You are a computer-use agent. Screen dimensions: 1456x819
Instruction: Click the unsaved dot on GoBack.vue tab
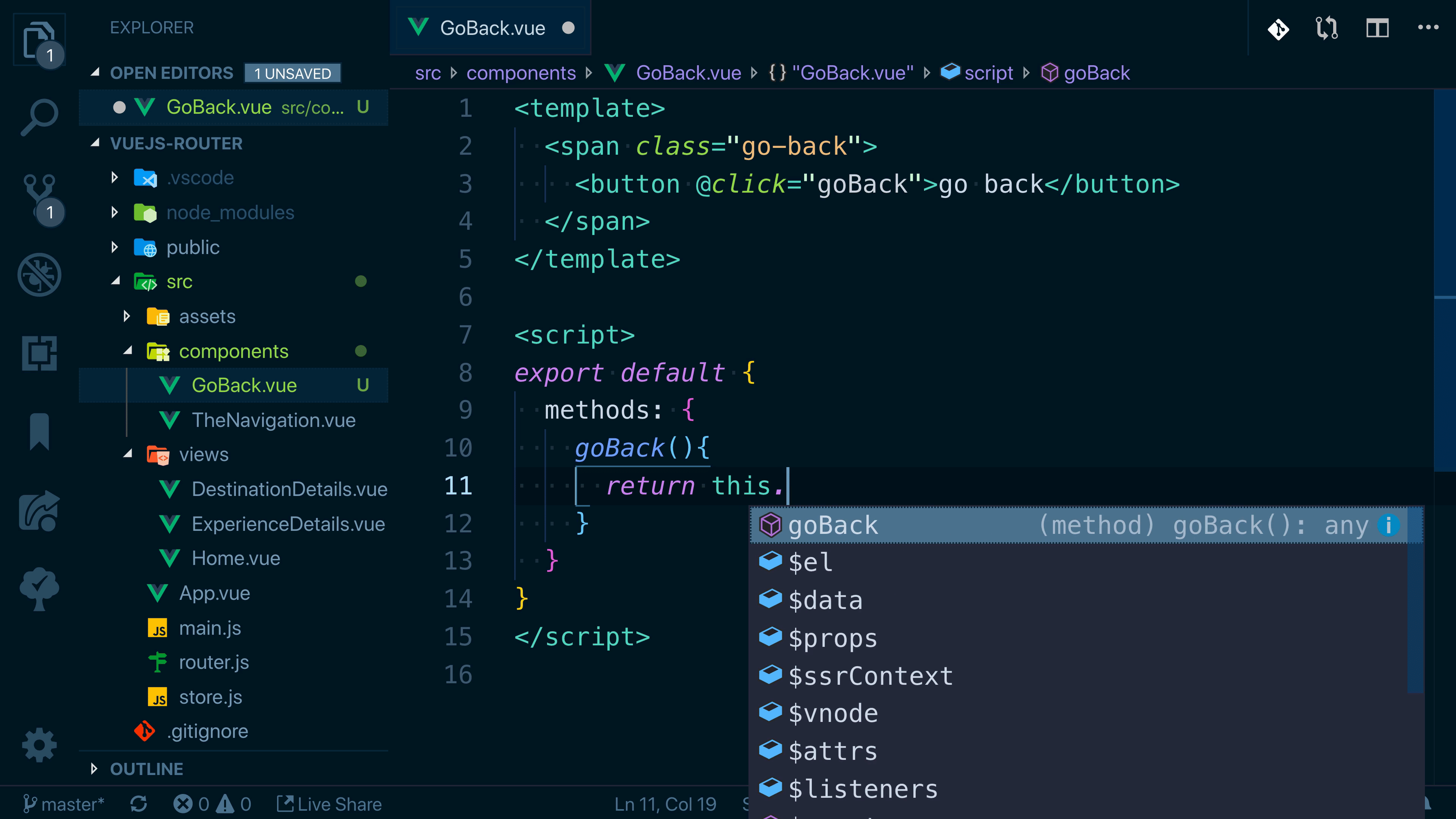569,28
